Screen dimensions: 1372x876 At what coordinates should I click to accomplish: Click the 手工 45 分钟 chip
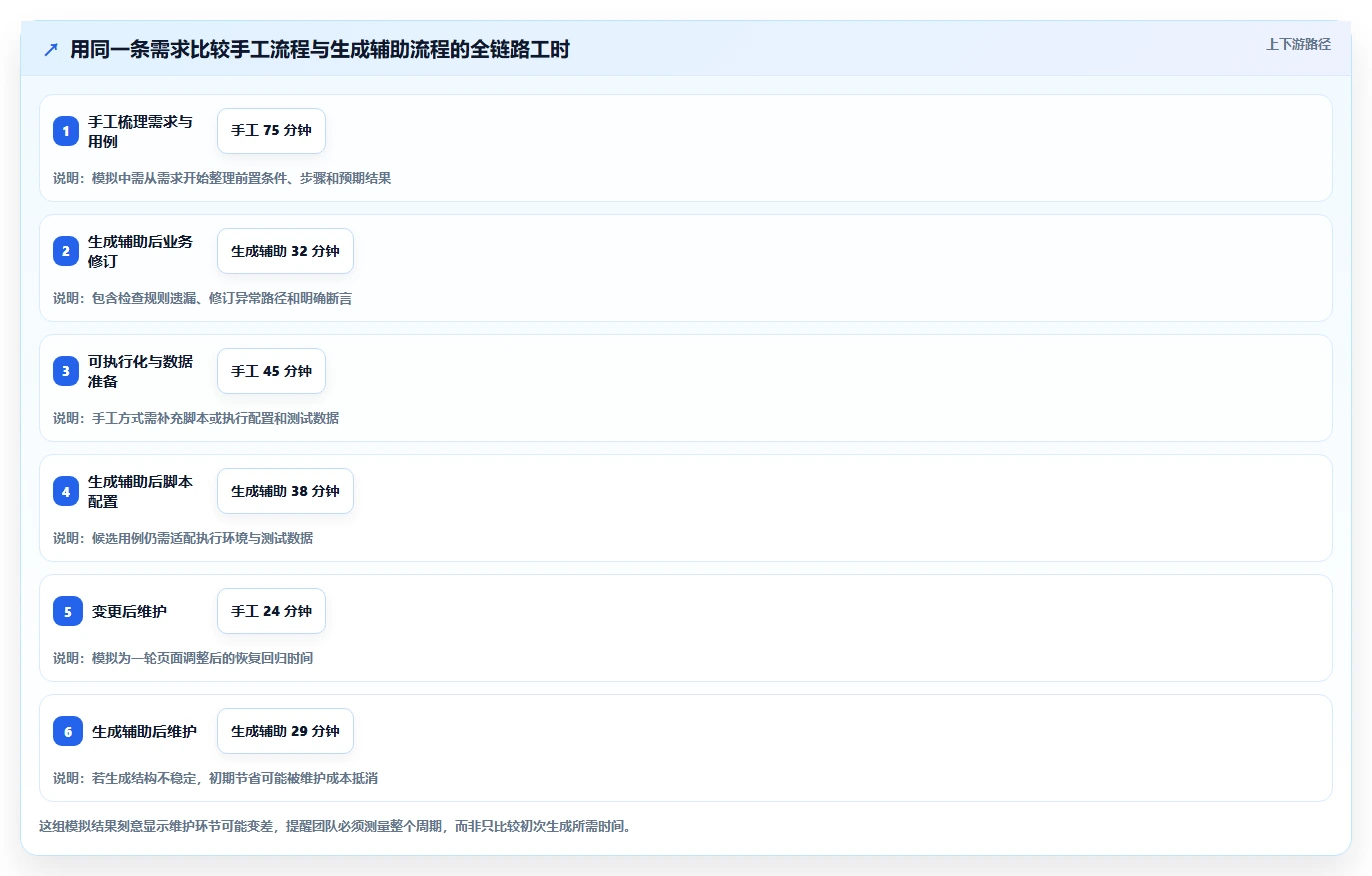click(271, 371)
